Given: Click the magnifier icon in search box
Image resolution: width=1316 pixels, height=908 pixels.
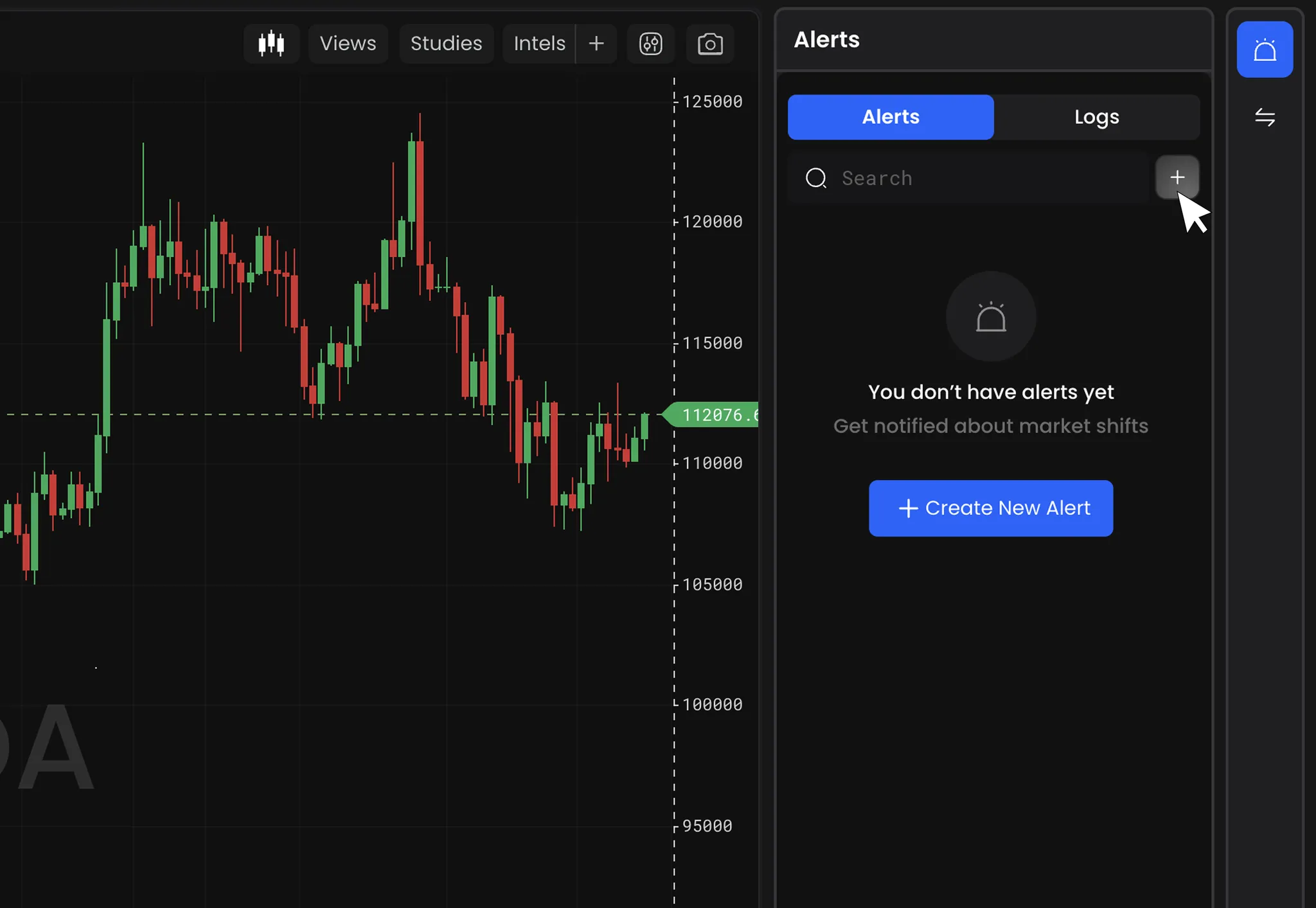Looking at the screenshot, I should [x=816, y=178].
